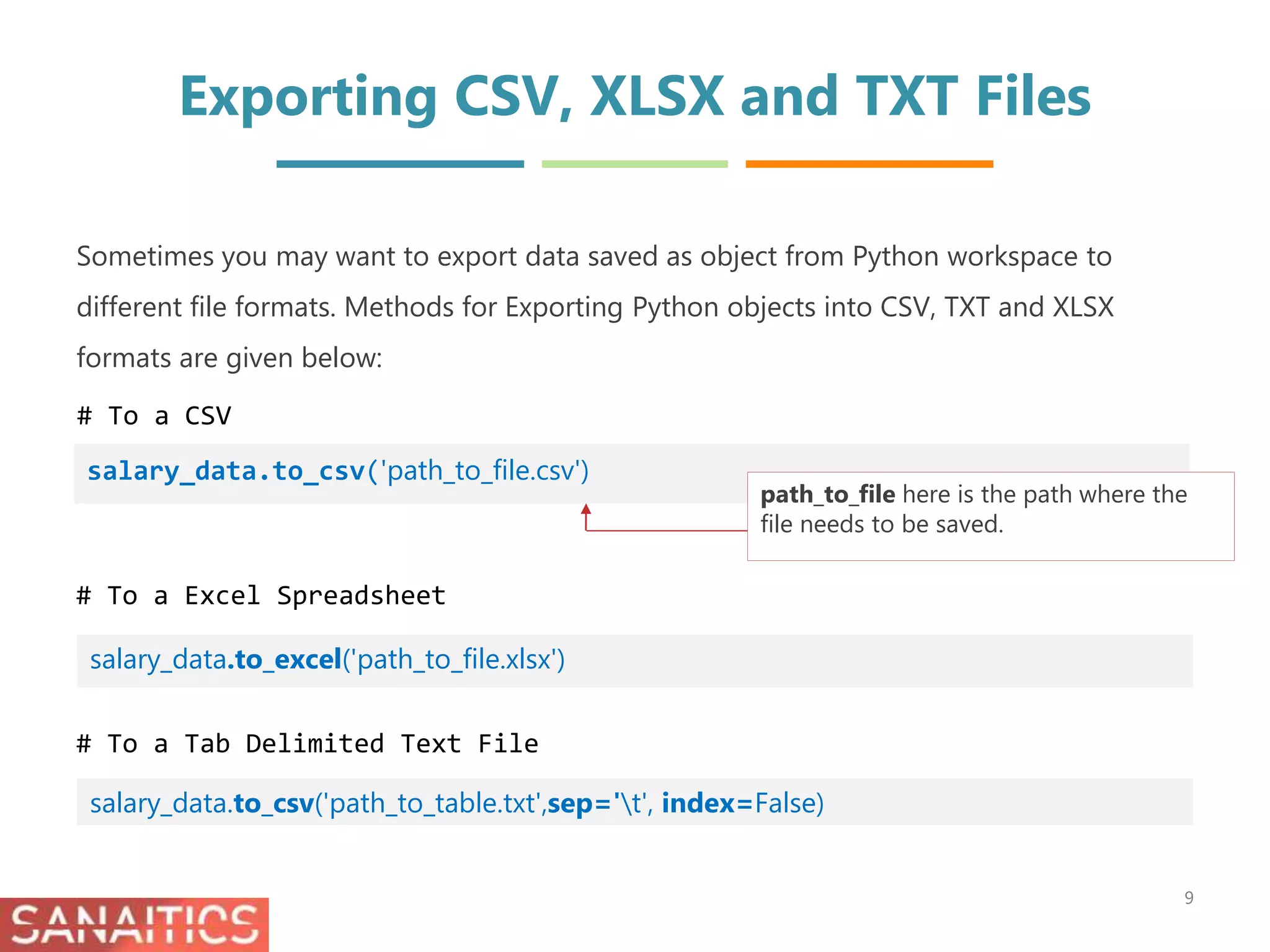Click the note box about path_to_file
This screenshot has height=952, width=1270.
(990, 516)
